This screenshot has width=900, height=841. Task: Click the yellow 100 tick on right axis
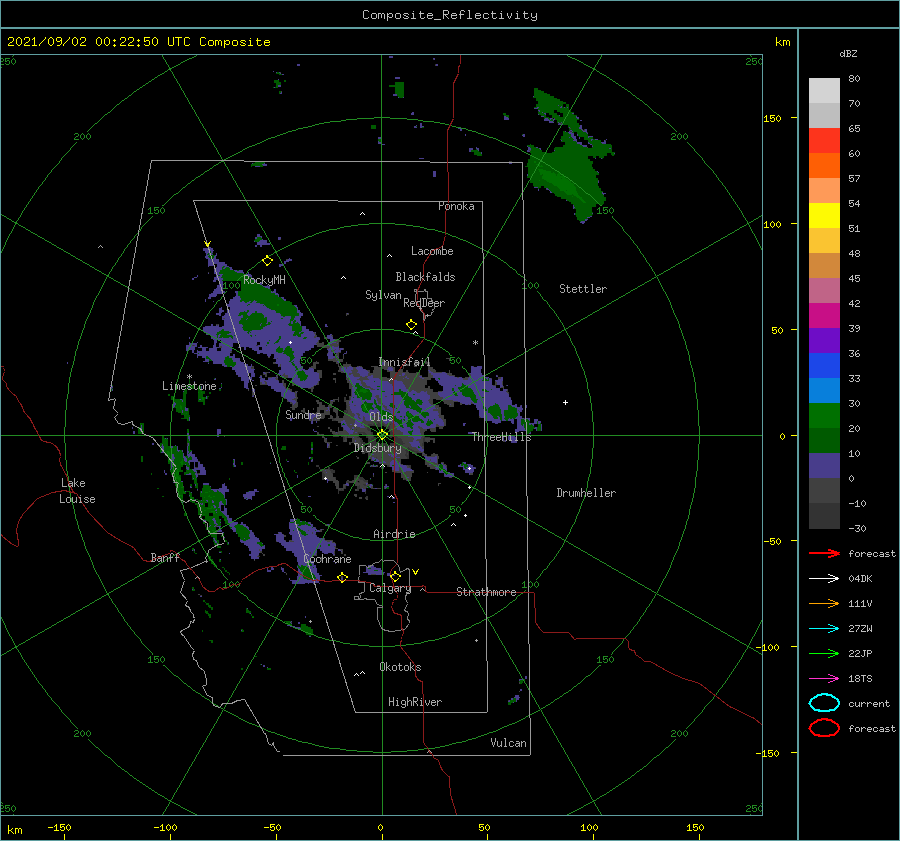[773, 224]
